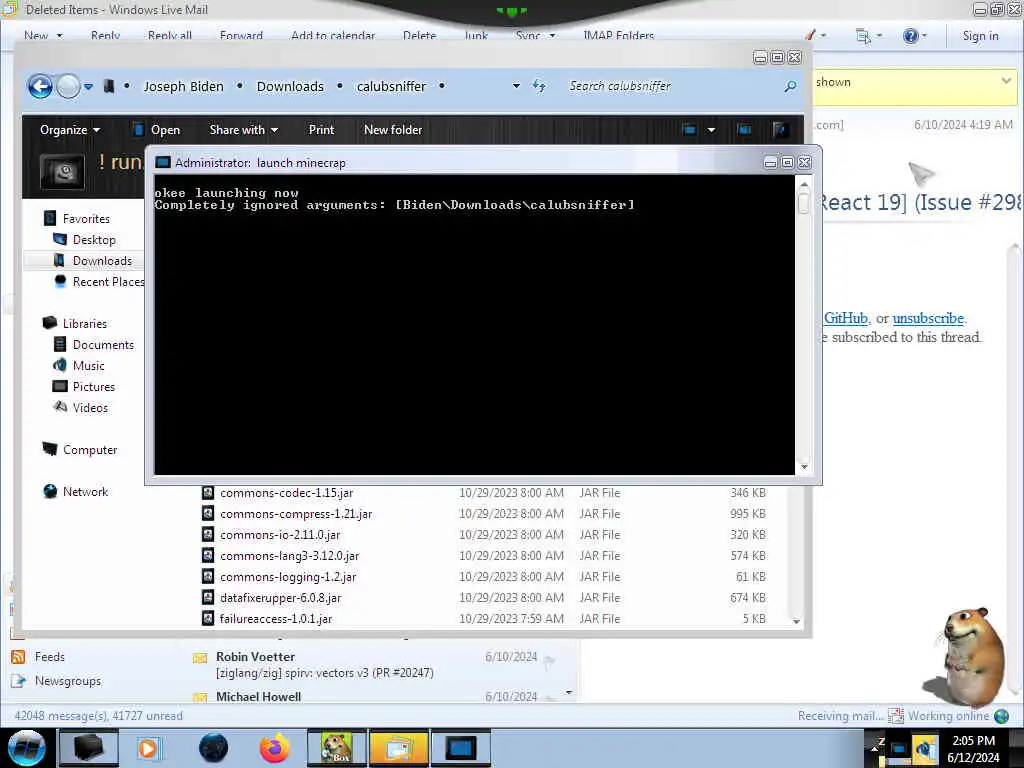
Task: Create a New folder
Action: click(393, 129)
